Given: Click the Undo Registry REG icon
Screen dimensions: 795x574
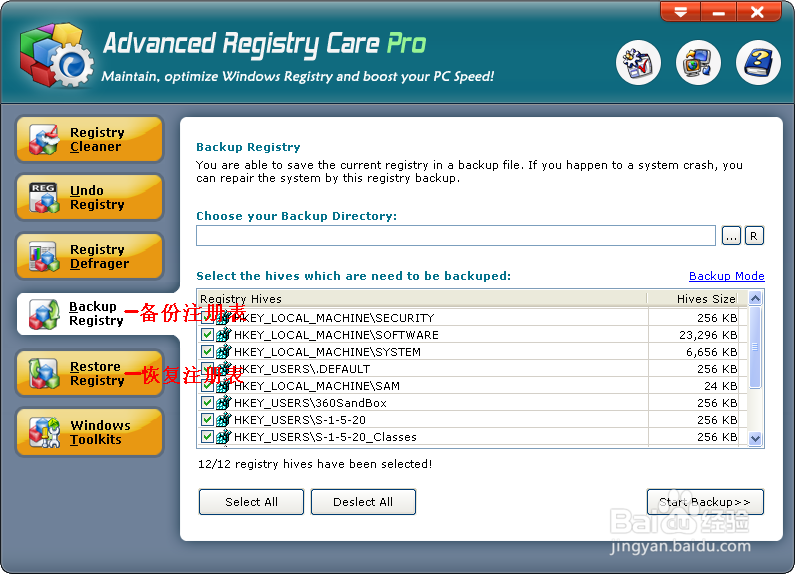Looking at the screenshot, I should (44, 198).
